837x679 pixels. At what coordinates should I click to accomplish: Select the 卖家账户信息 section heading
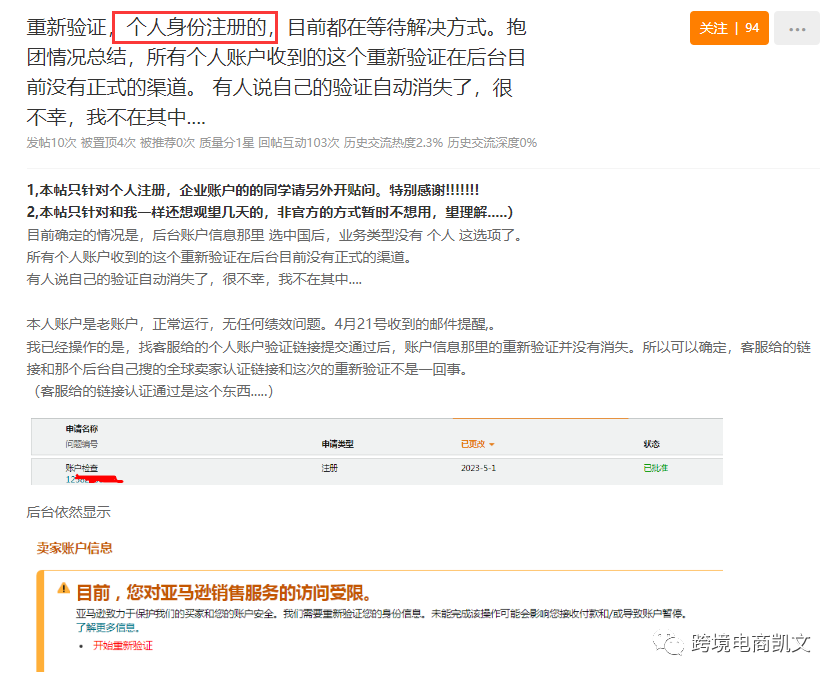pos(73,549)
